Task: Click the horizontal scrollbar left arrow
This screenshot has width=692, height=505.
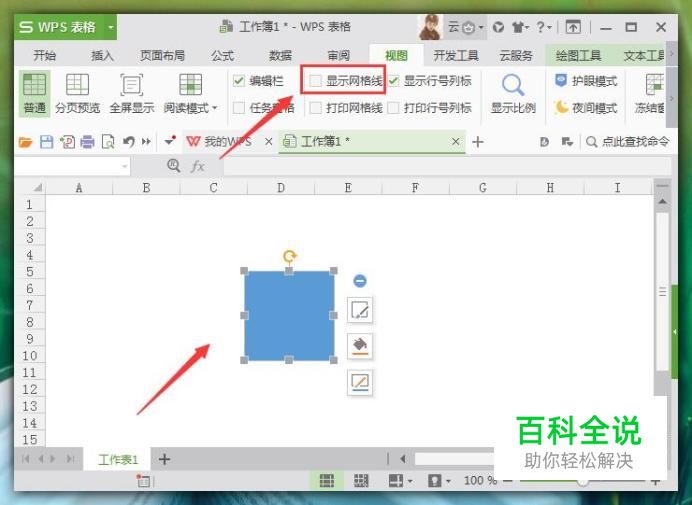Action: tap(403, 459)
